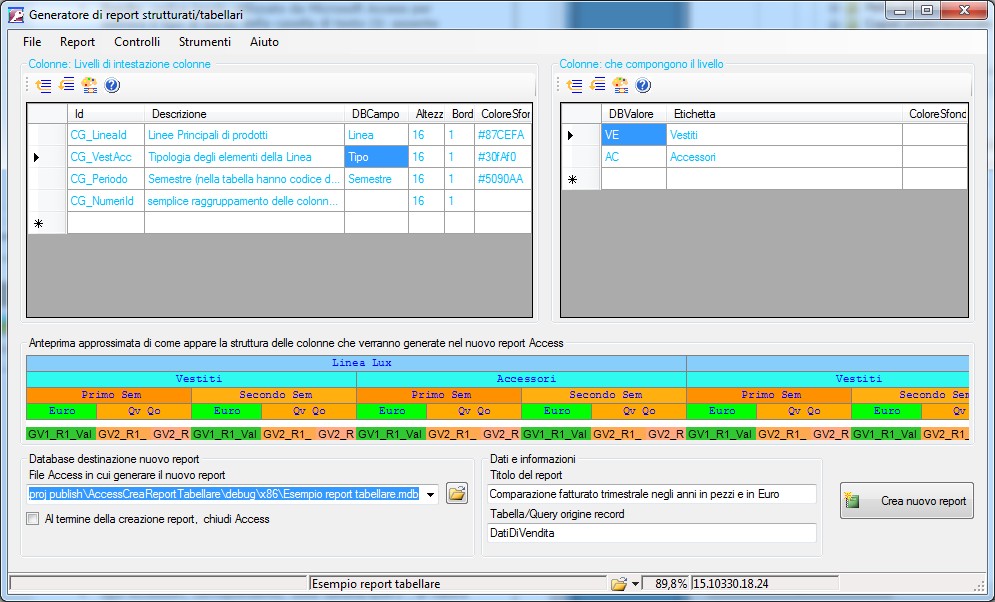Viewport: 995px width, 602px height.
Task: Click new-row asterisk selector in values grid
Action: 581,179
